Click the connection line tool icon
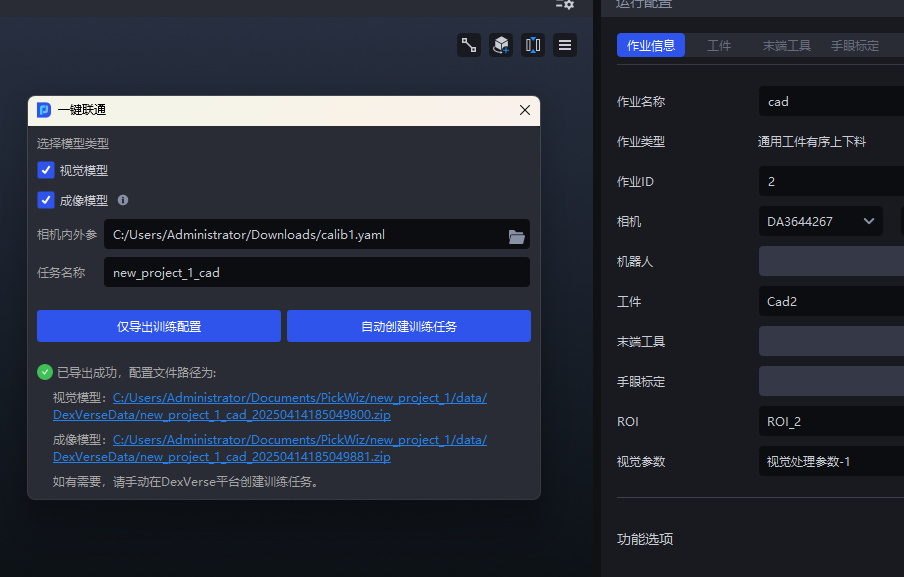This screenshot has width=904, height=577. pyautogui.click(x=469, y=45)
